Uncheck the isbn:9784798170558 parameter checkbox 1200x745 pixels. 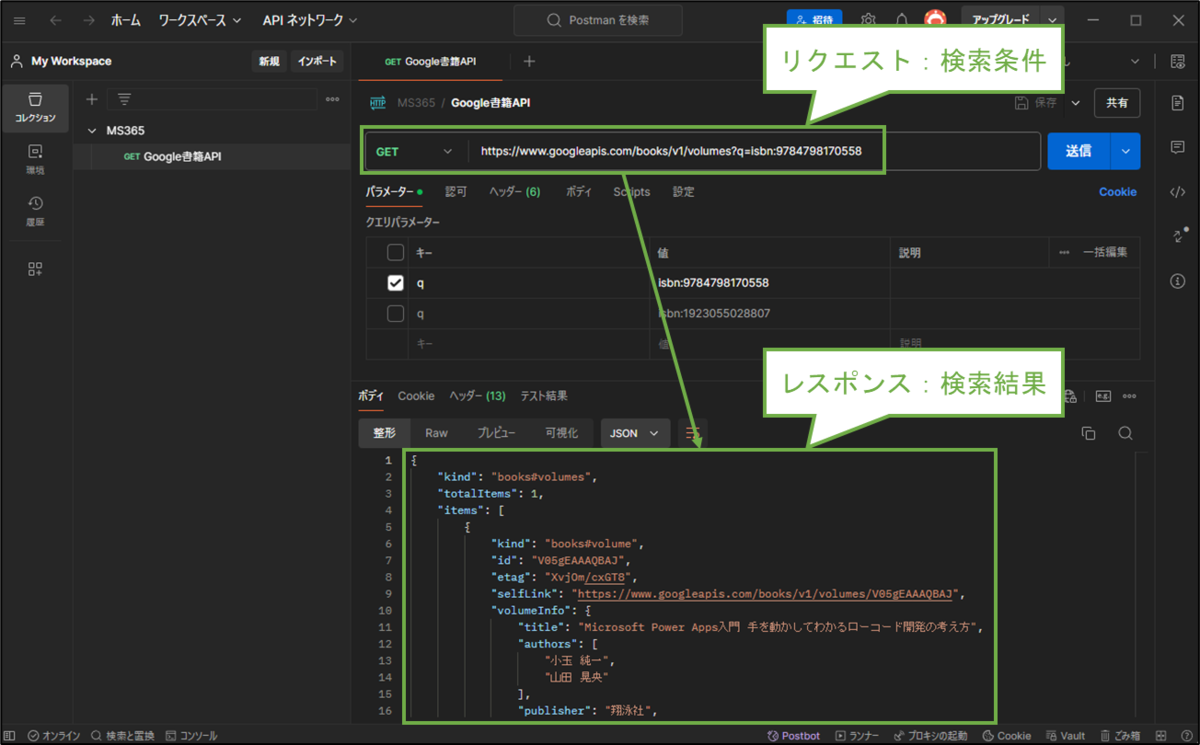[x=396, y=283]
